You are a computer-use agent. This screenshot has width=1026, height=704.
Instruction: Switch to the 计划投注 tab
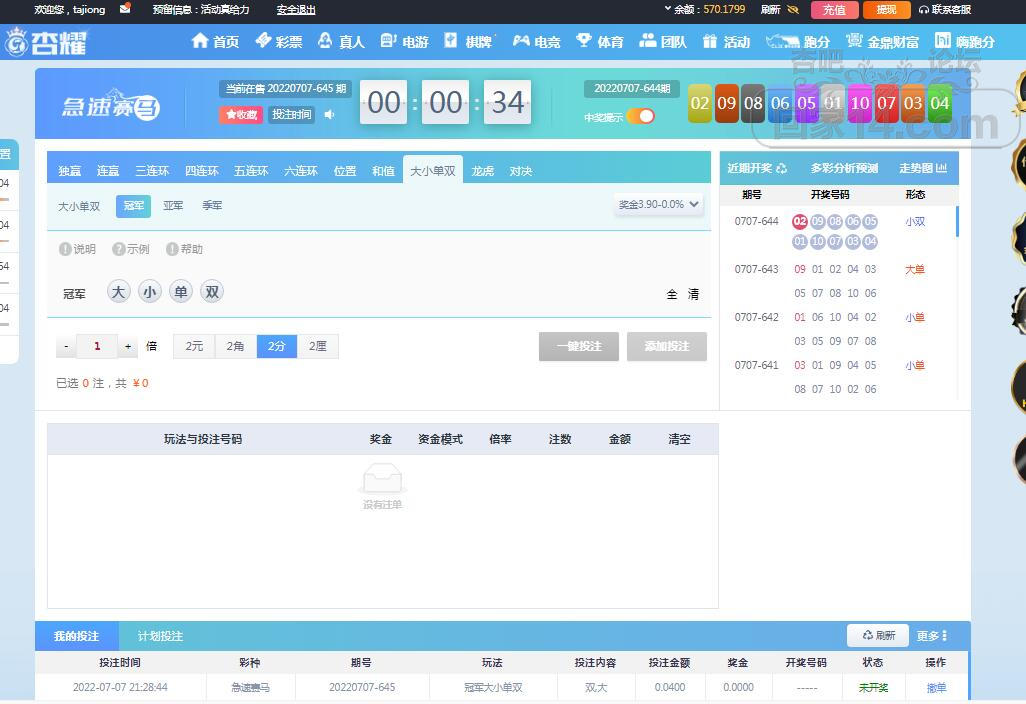[160, 636]
